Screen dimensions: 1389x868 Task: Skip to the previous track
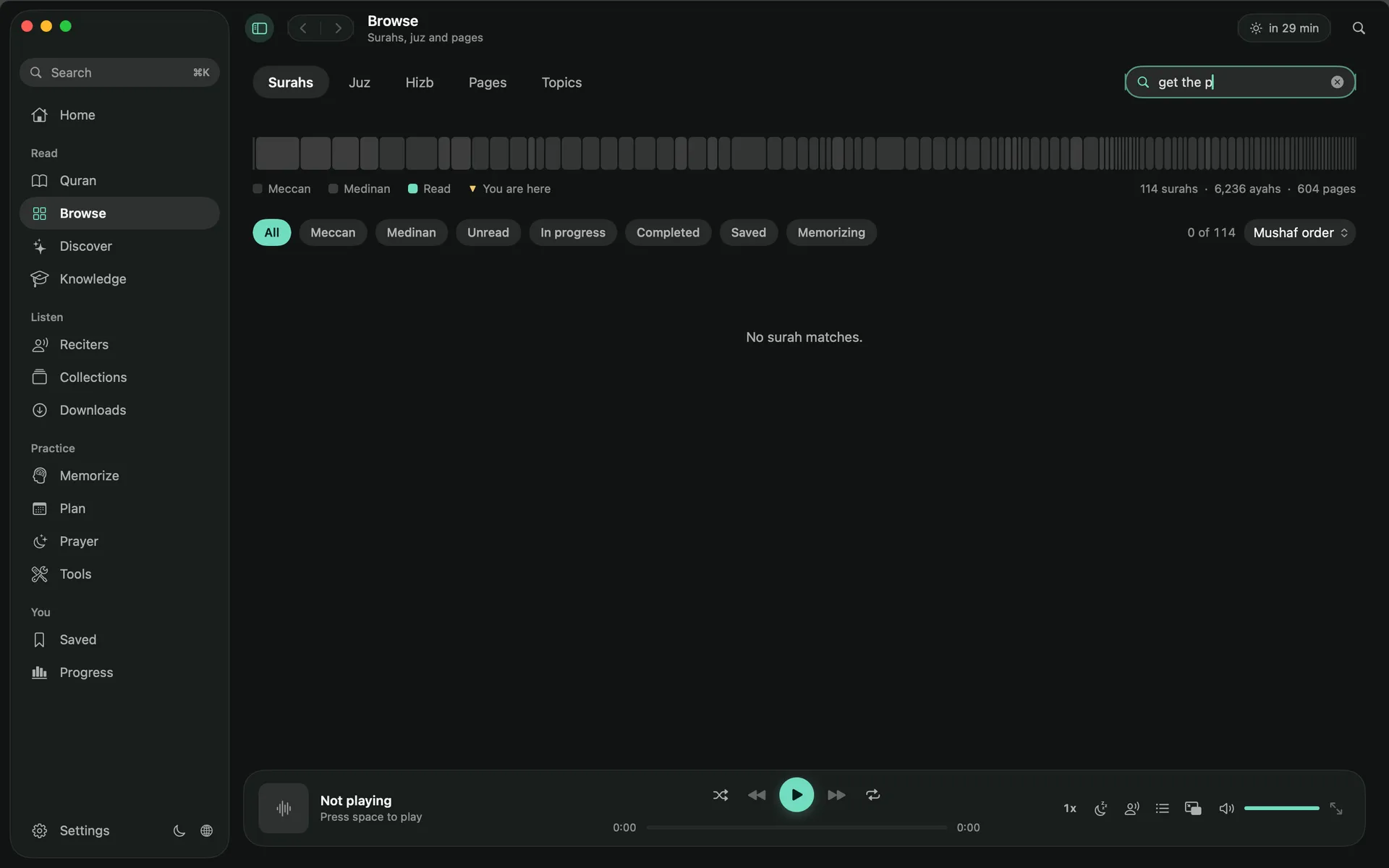click(757, 795)
